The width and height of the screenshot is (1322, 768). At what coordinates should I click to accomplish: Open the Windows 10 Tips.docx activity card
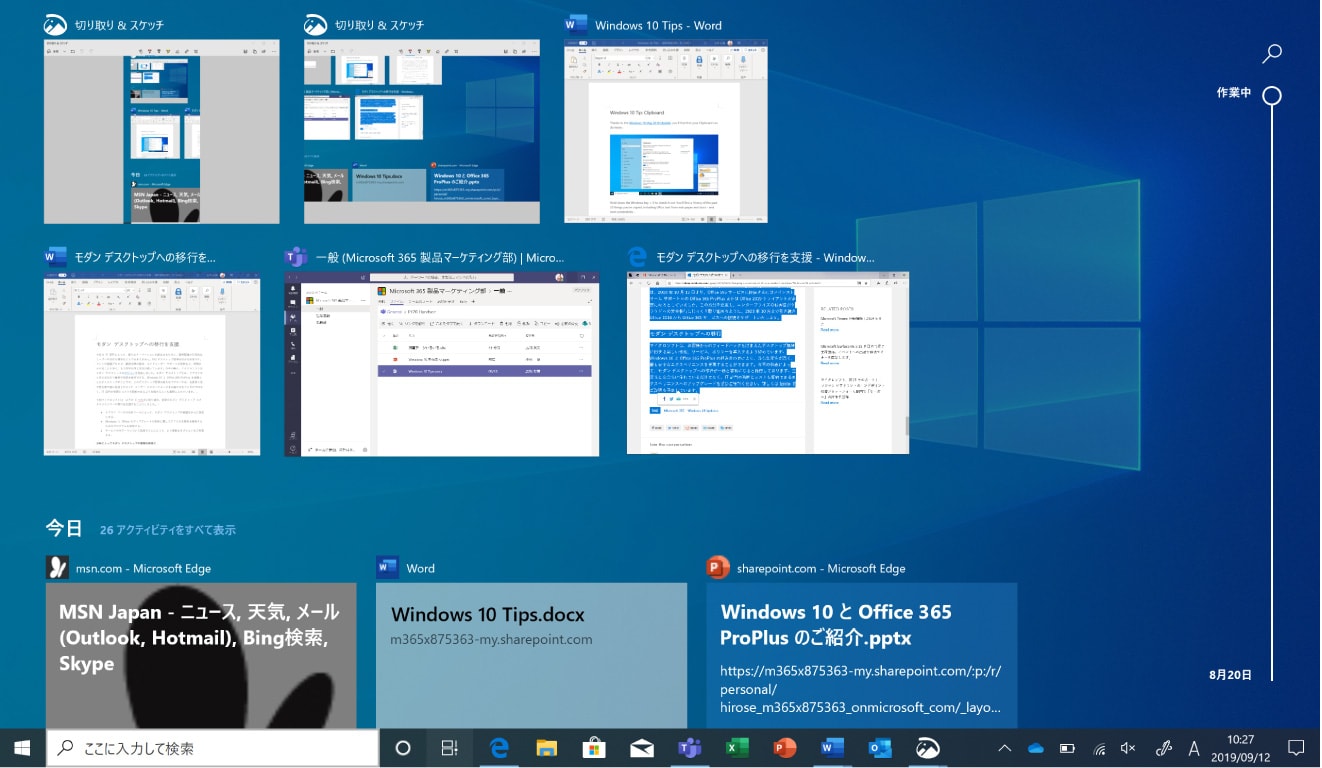[531, 655]
